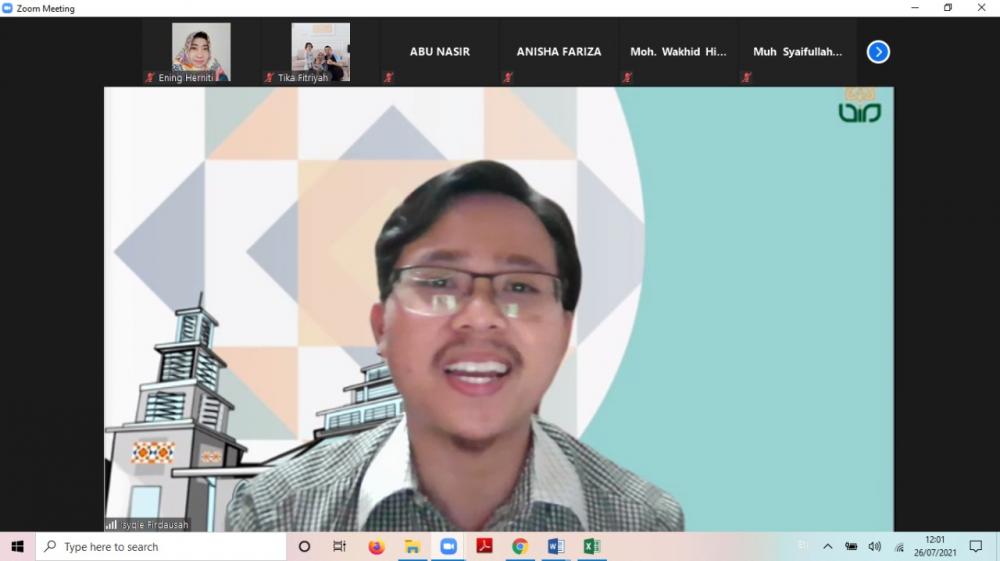Screen dimensions: 1000x561
Task: Click the volume speaker tray icon
Action: pyautogui.click(x=875, y=547)
